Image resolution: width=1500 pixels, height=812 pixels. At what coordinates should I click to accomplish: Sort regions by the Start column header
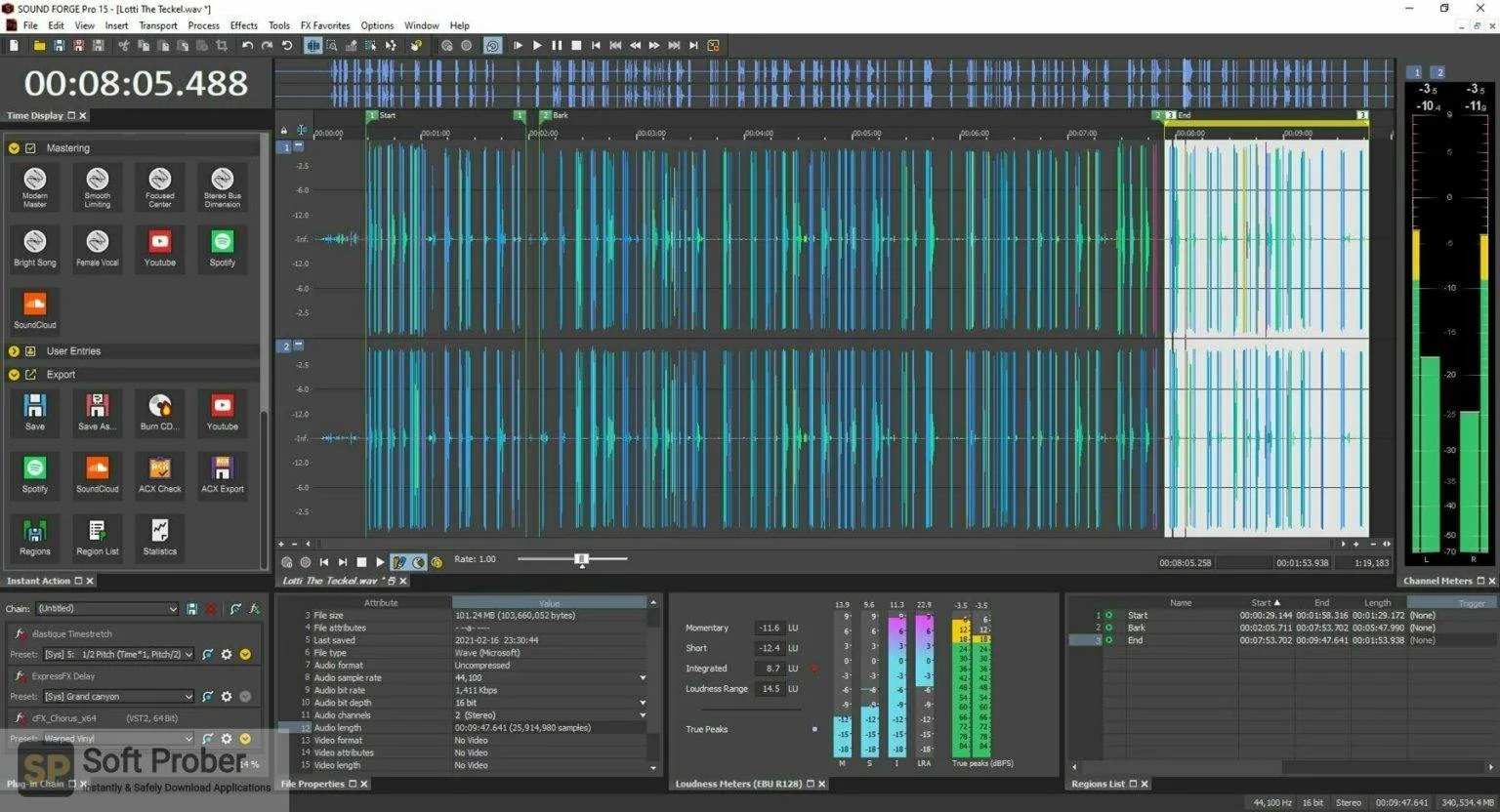coord(1266,603)
